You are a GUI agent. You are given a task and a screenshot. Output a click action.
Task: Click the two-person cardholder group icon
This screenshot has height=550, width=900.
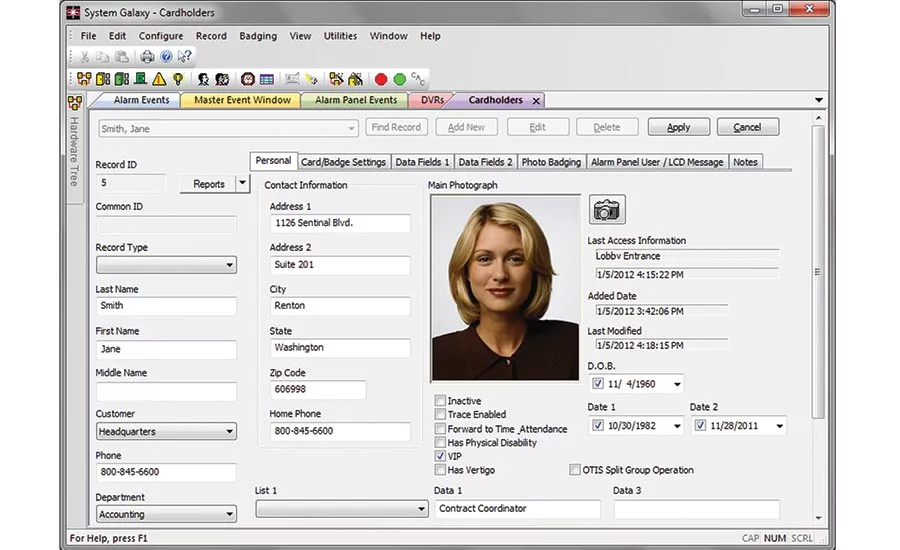(x=222, y=79)
